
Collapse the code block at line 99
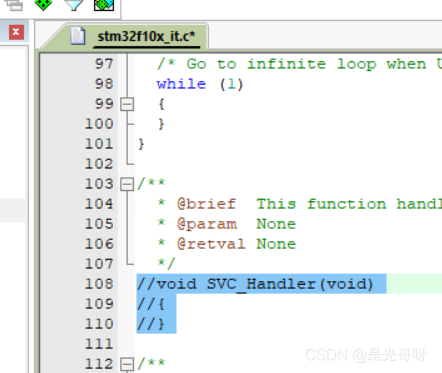[x=127, y=104]
